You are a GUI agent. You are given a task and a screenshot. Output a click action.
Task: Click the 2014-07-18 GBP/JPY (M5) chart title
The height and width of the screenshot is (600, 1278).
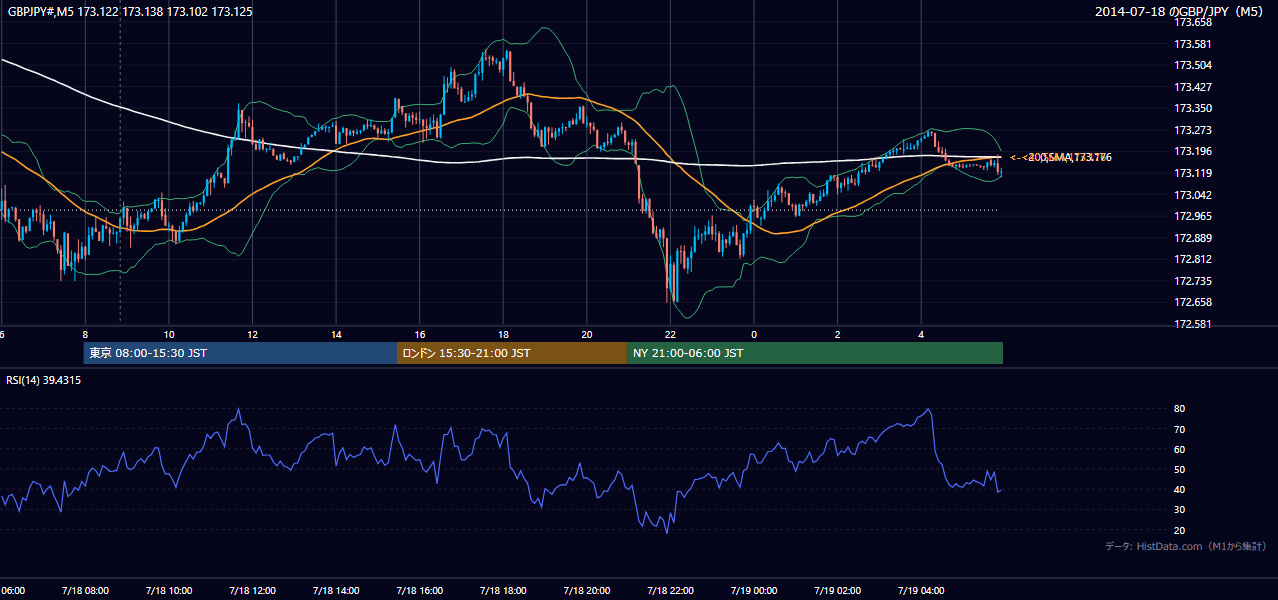pyautogui.click(x=1181, y=12)
